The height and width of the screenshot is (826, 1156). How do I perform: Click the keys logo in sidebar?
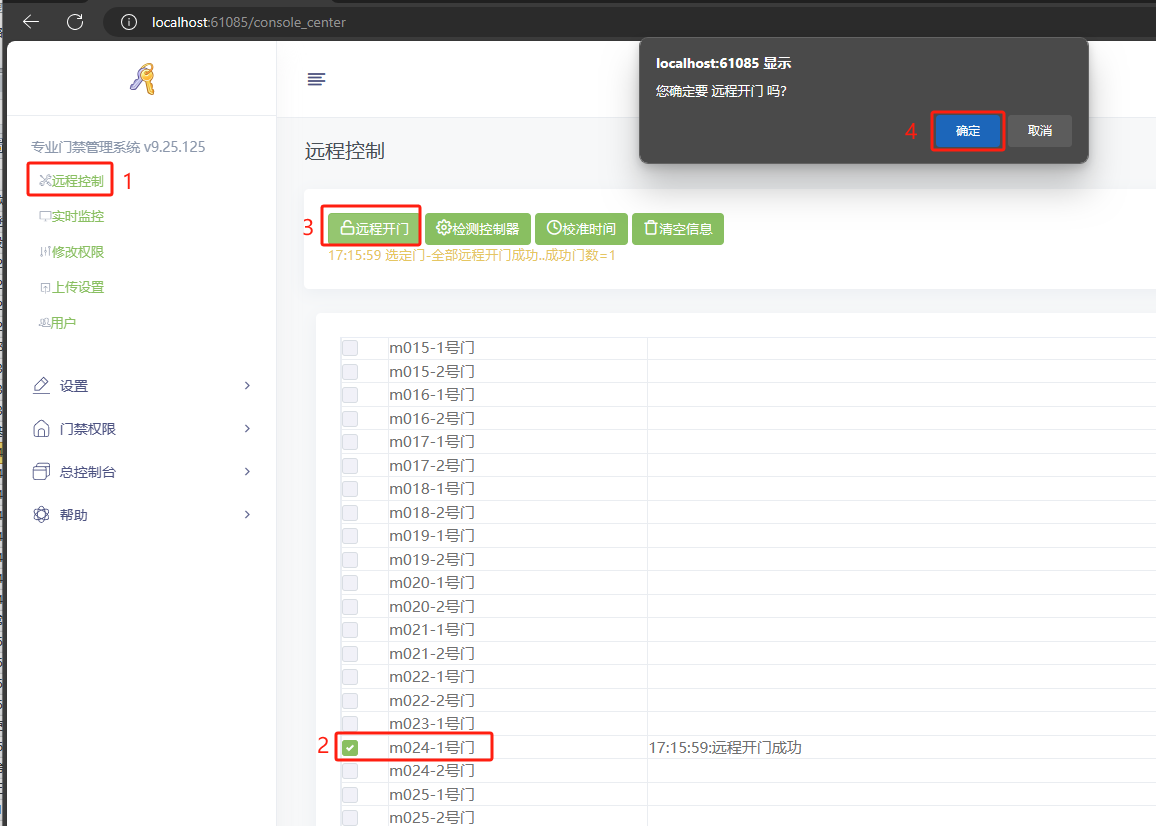143,79
